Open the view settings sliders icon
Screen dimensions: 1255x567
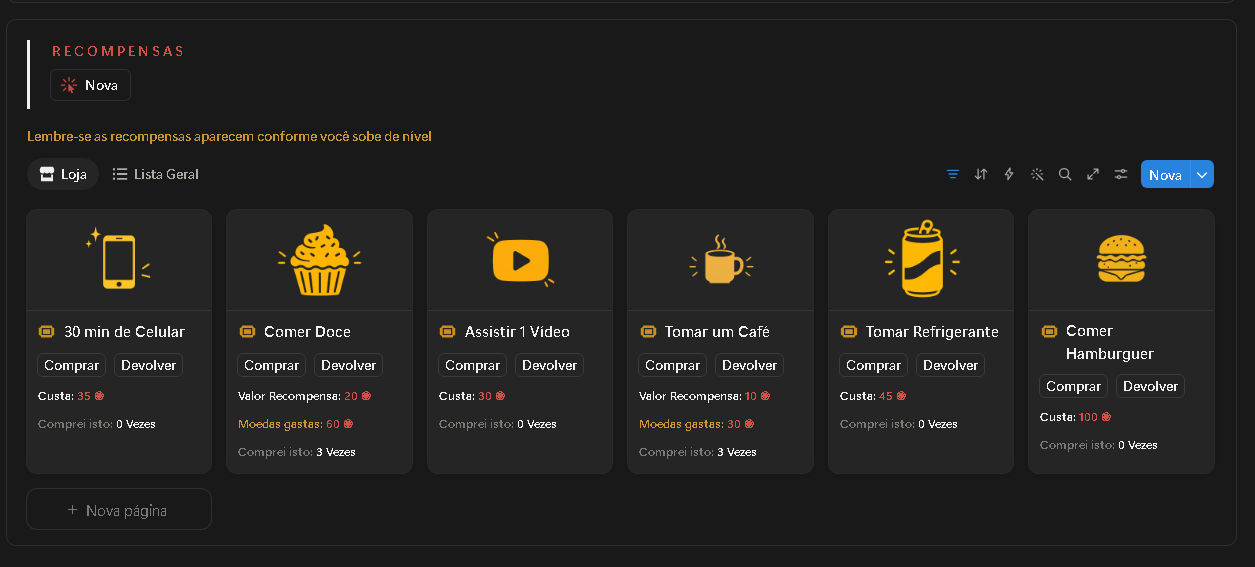tap(1121, 174)
